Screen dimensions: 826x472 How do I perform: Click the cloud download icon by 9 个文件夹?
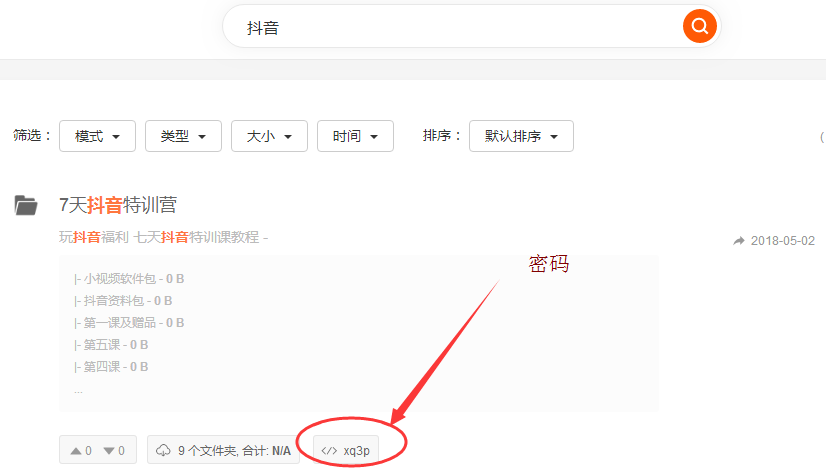tap(163, 450)
